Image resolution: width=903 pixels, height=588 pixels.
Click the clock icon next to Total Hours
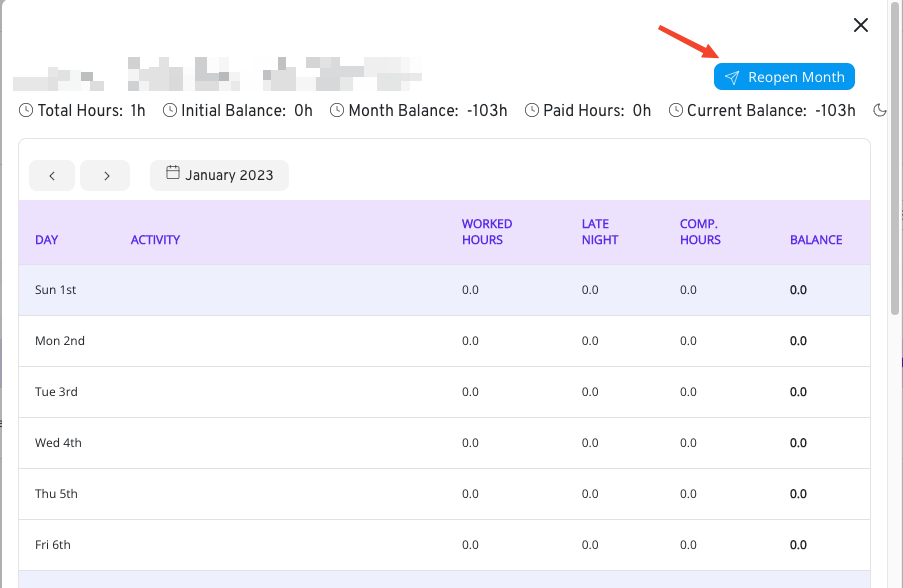pos(26,110)
